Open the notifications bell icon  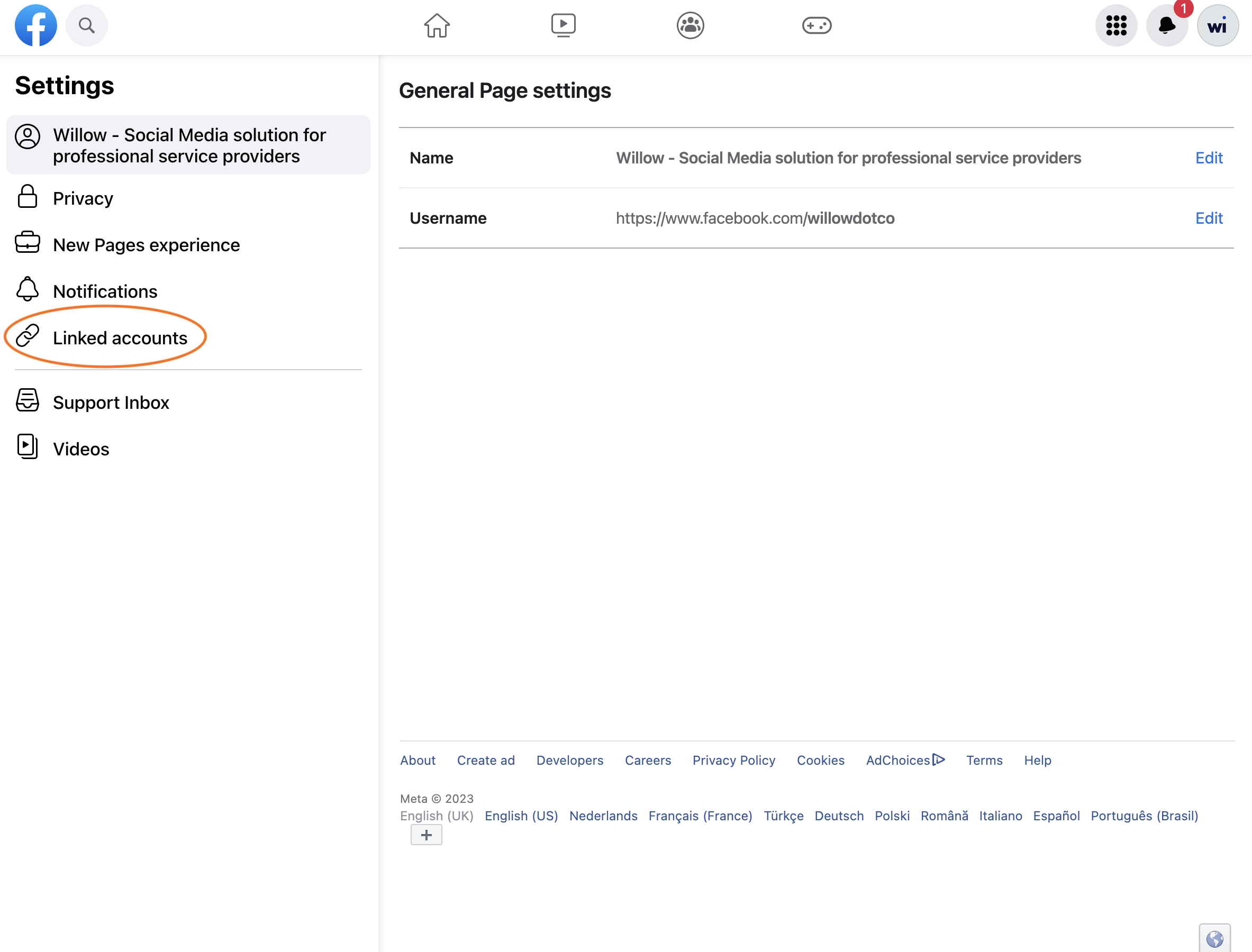(x=1167, y=25)
